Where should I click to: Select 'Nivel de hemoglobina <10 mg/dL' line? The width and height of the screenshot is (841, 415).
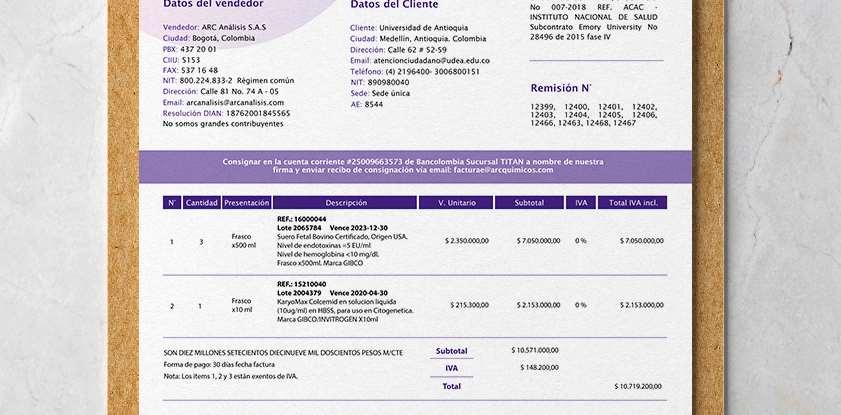[328, 254]
